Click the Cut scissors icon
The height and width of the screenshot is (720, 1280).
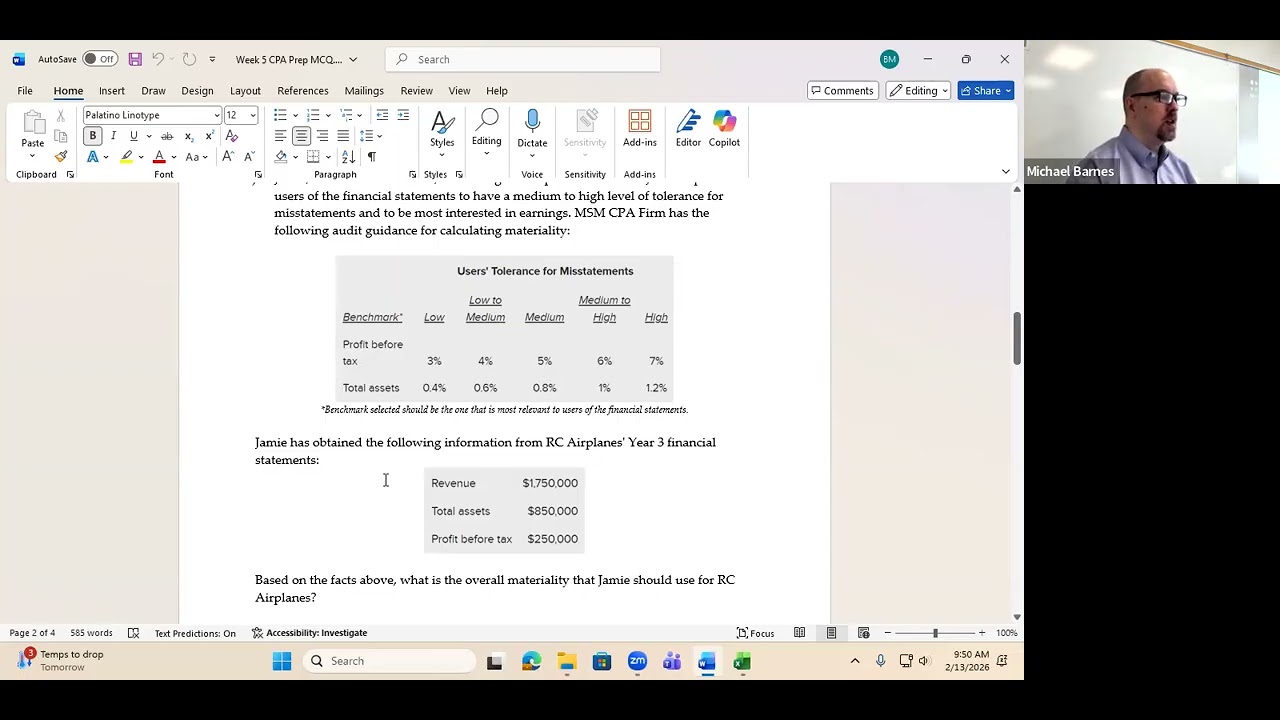point(60,116)
